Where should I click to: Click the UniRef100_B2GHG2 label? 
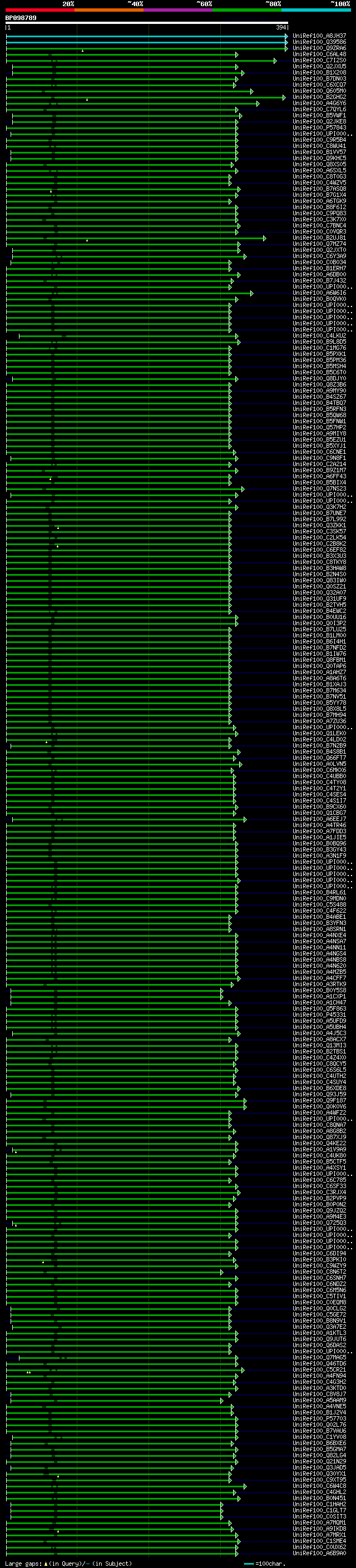coord(319,97)
